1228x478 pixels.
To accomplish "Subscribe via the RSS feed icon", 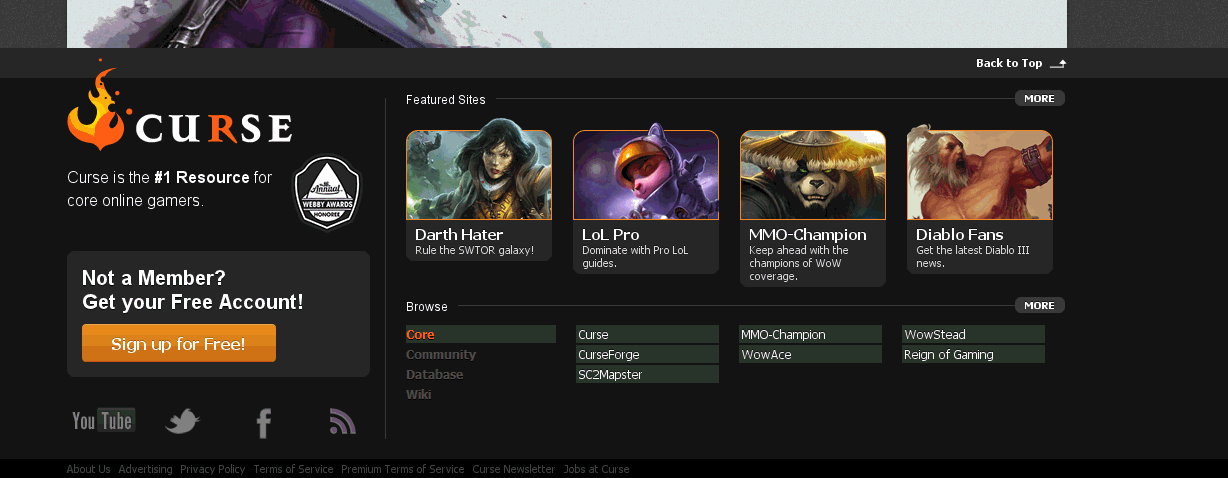I will (x=343, y=422).
